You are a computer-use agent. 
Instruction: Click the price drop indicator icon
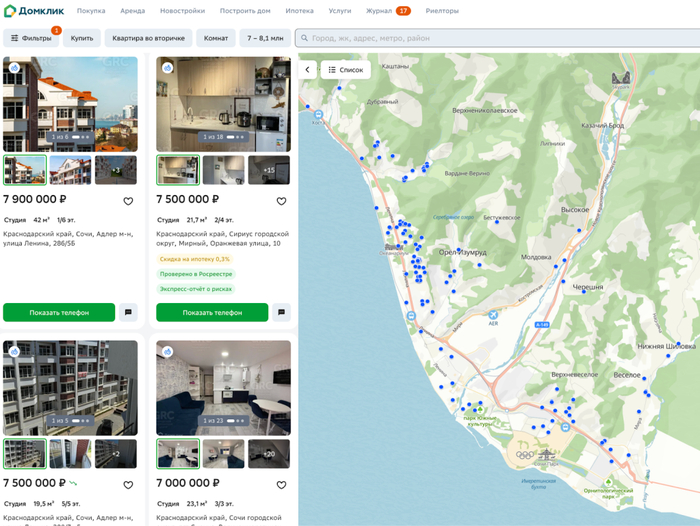74,484
